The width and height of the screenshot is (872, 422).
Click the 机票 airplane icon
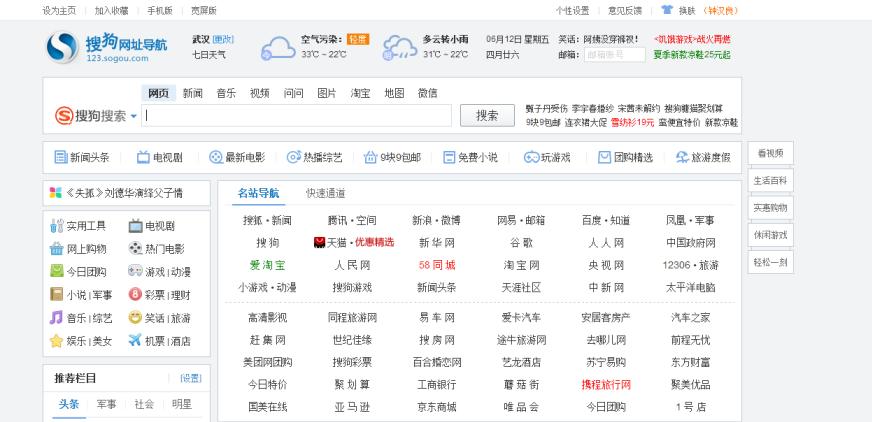click(135, 340)
